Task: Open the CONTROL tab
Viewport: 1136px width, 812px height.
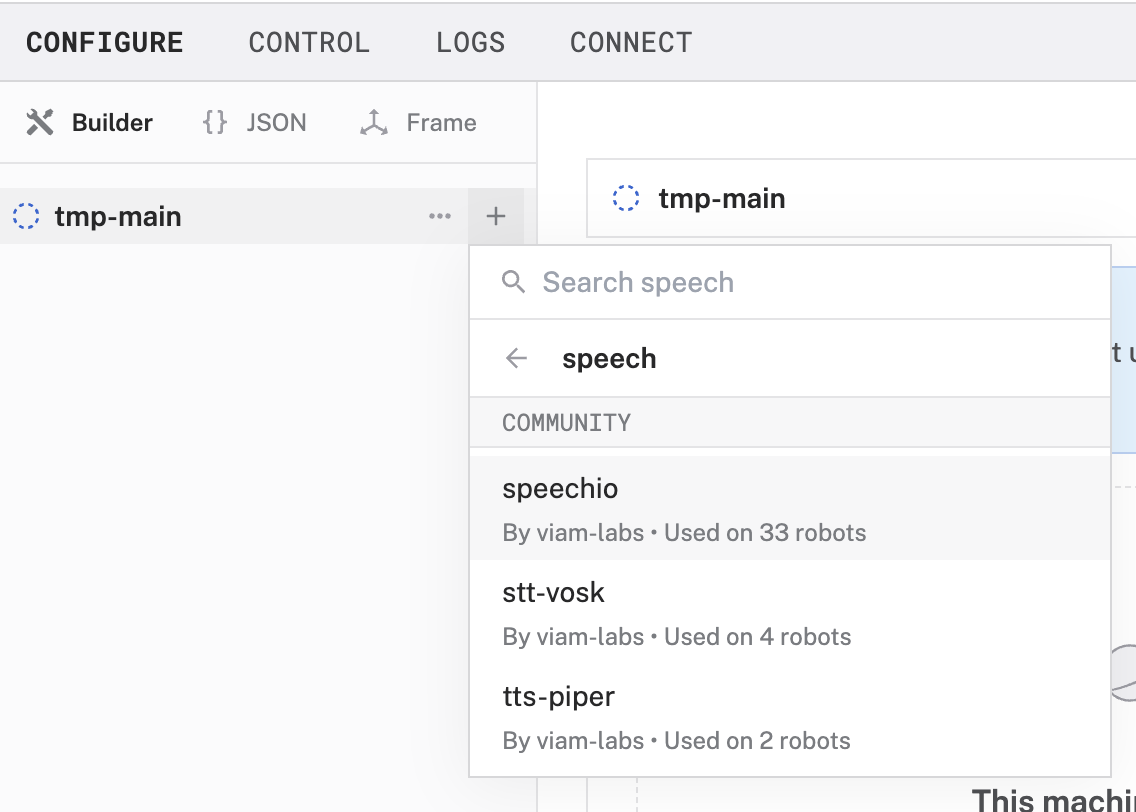Action: coord(309,43)
